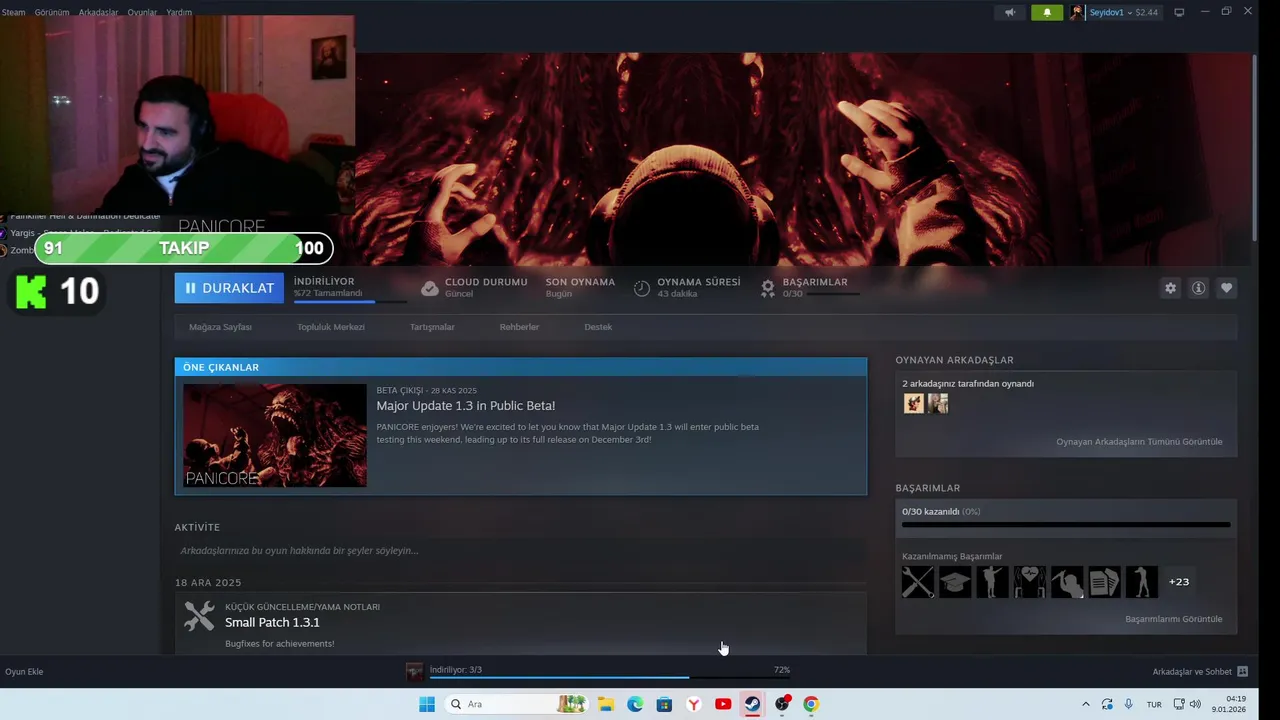Image resolution: width=1280 pixels, height=720 pixels.
Task: Pause download with DURAKLAT button
Action: click(229, 288)
